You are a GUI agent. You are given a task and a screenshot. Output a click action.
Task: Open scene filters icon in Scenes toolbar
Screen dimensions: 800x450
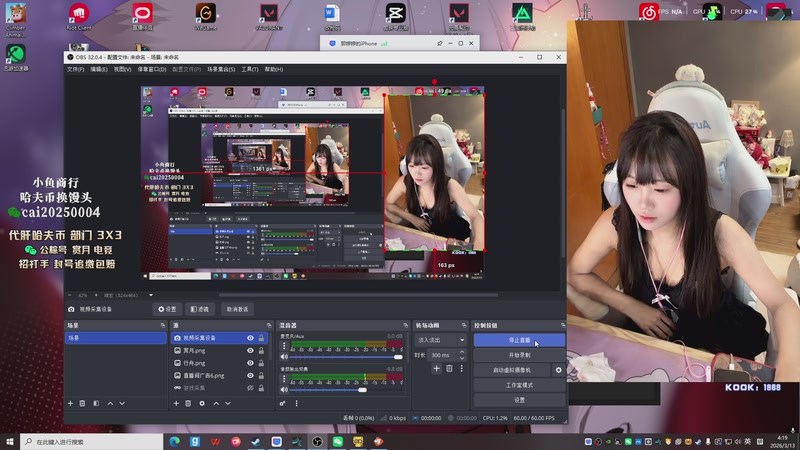[96, 403]
